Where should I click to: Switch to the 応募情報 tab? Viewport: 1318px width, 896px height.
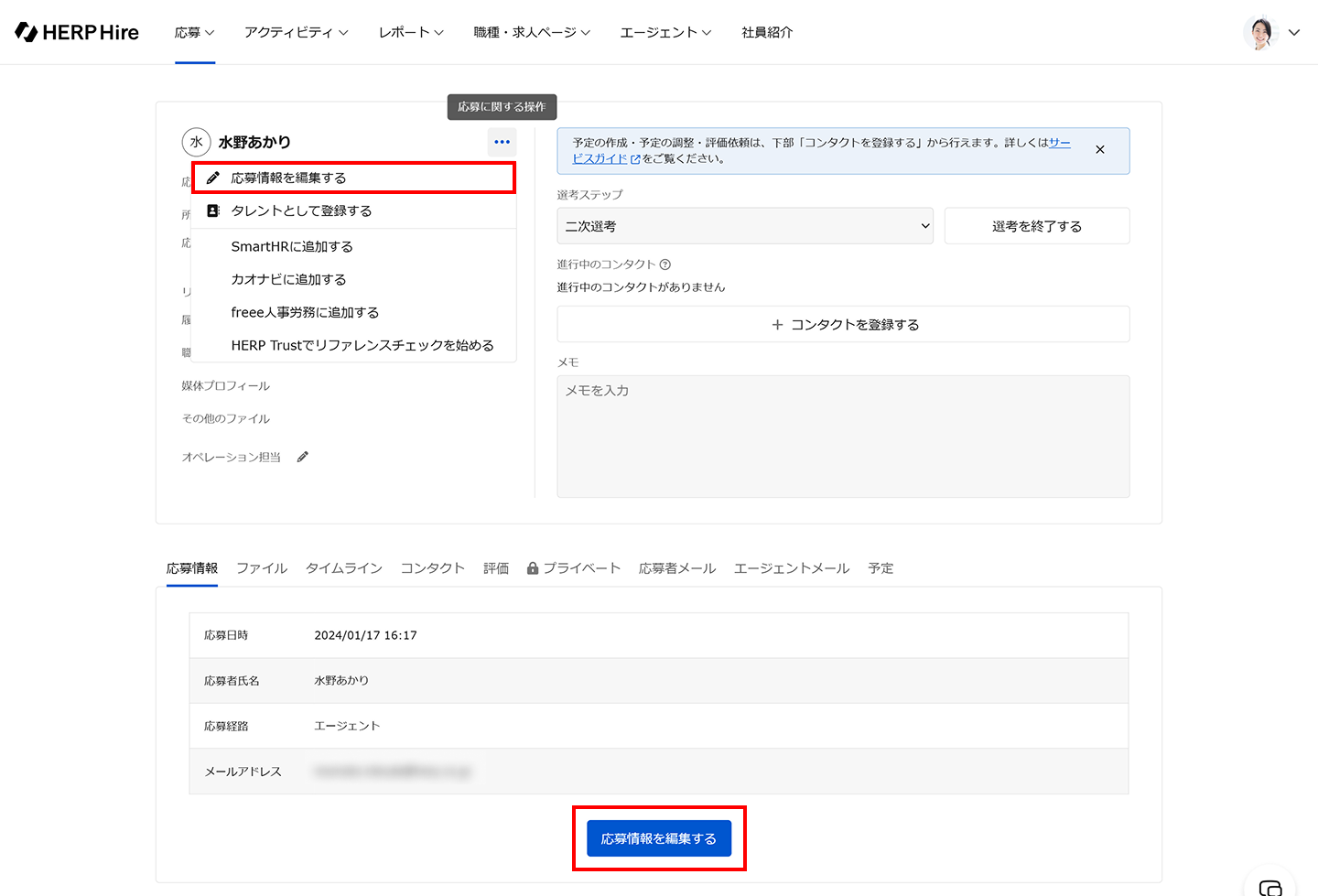(192, 568)
